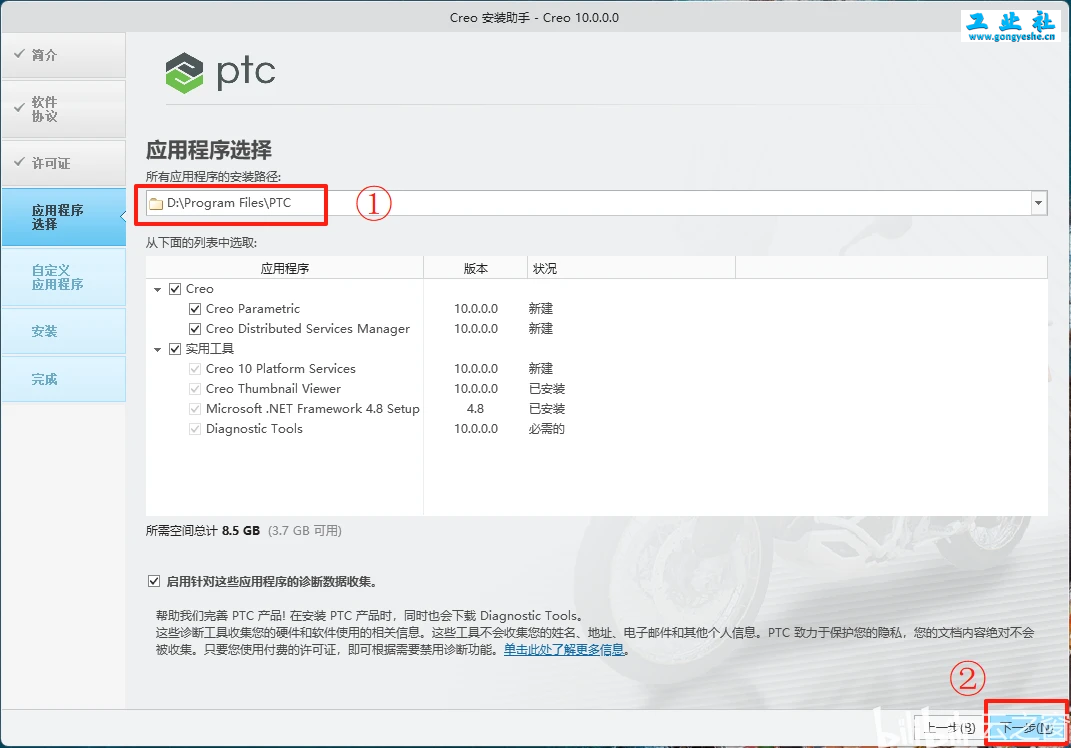Collapse the 实用工具 group
This screenshot has height=748, width=1071.
point(157,350)
